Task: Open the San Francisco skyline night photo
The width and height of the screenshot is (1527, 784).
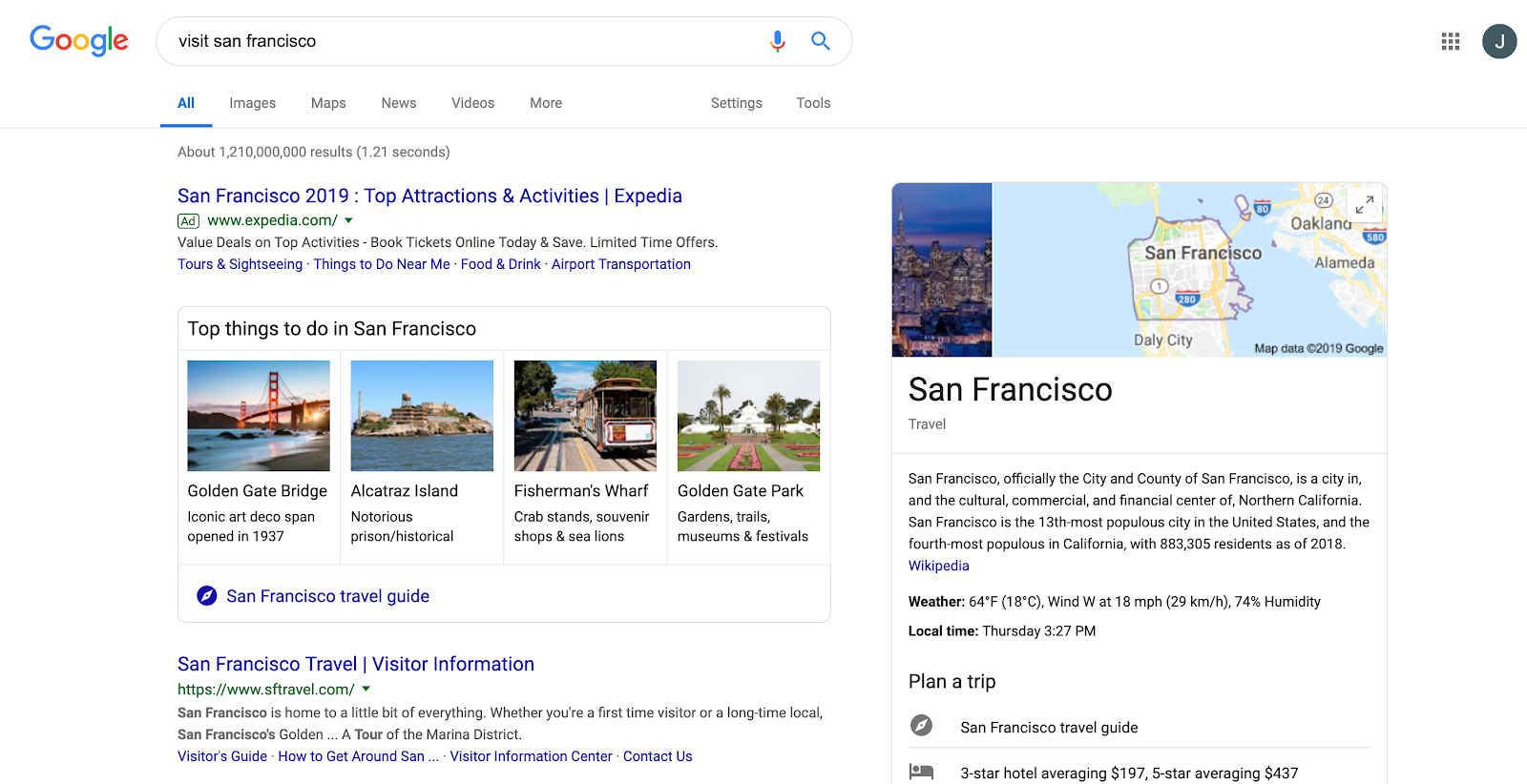Action: pos(942,270)
